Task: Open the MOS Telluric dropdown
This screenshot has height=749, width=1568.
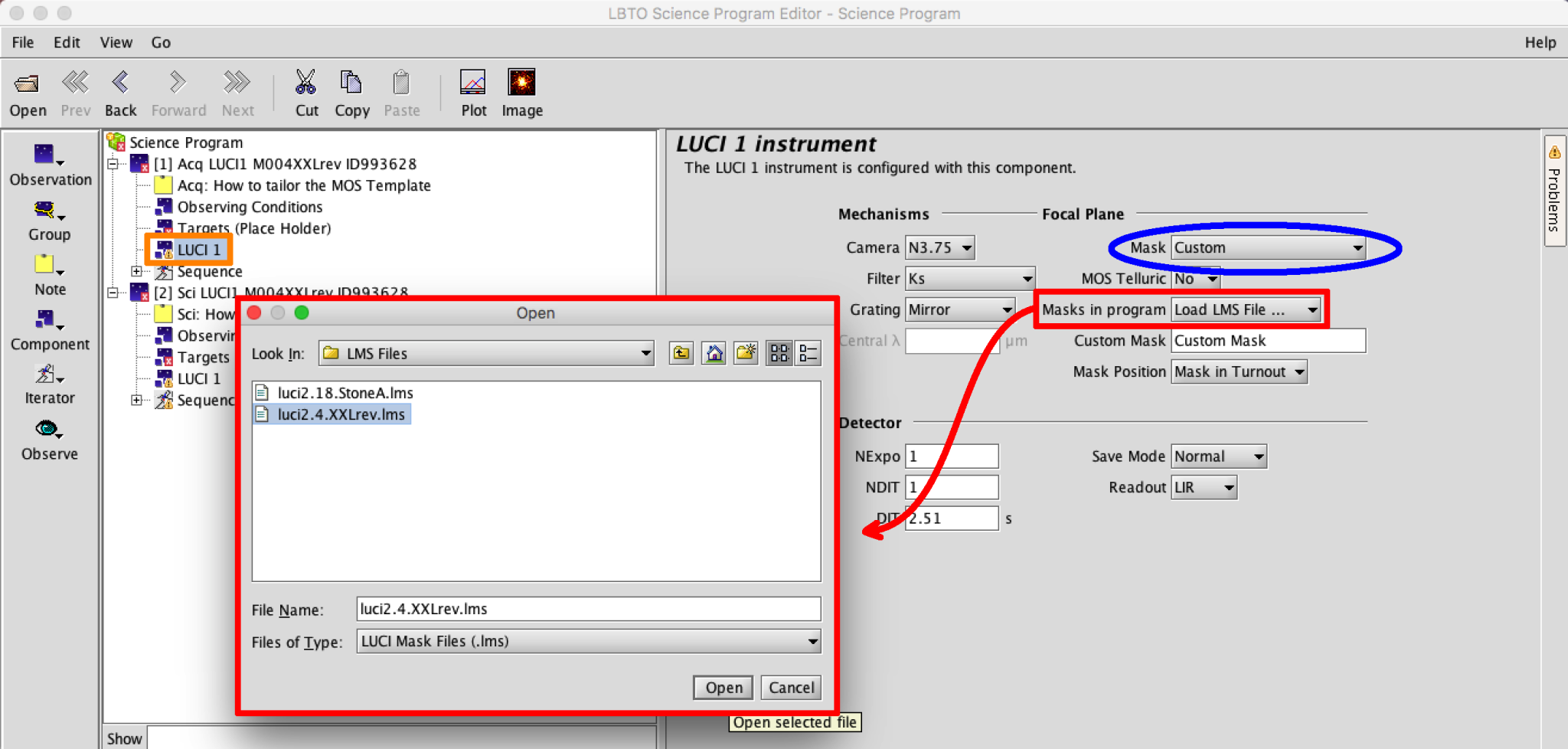Action: [1196, 279]
